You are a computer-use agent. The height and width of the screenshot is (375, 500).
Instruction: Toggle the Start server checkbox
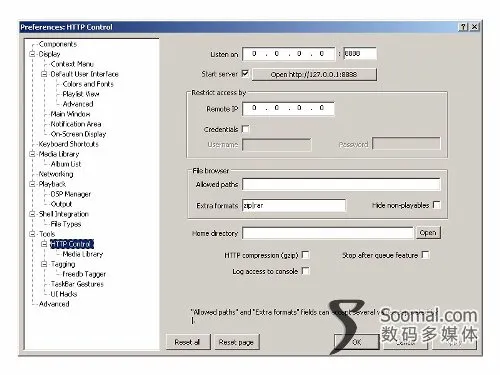245,73
